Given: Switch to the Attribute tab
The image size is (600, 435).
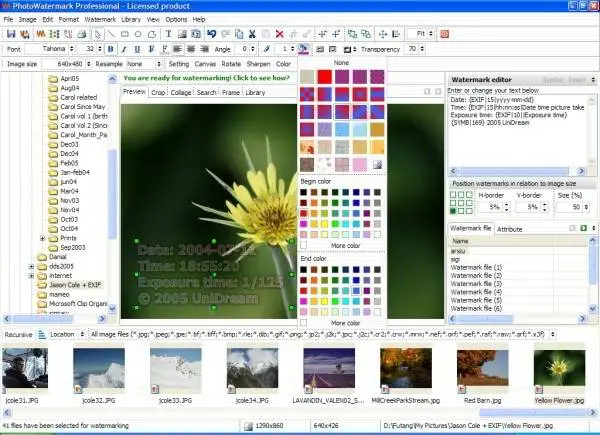Looking at the screenshot, I should tap(509, 229).
